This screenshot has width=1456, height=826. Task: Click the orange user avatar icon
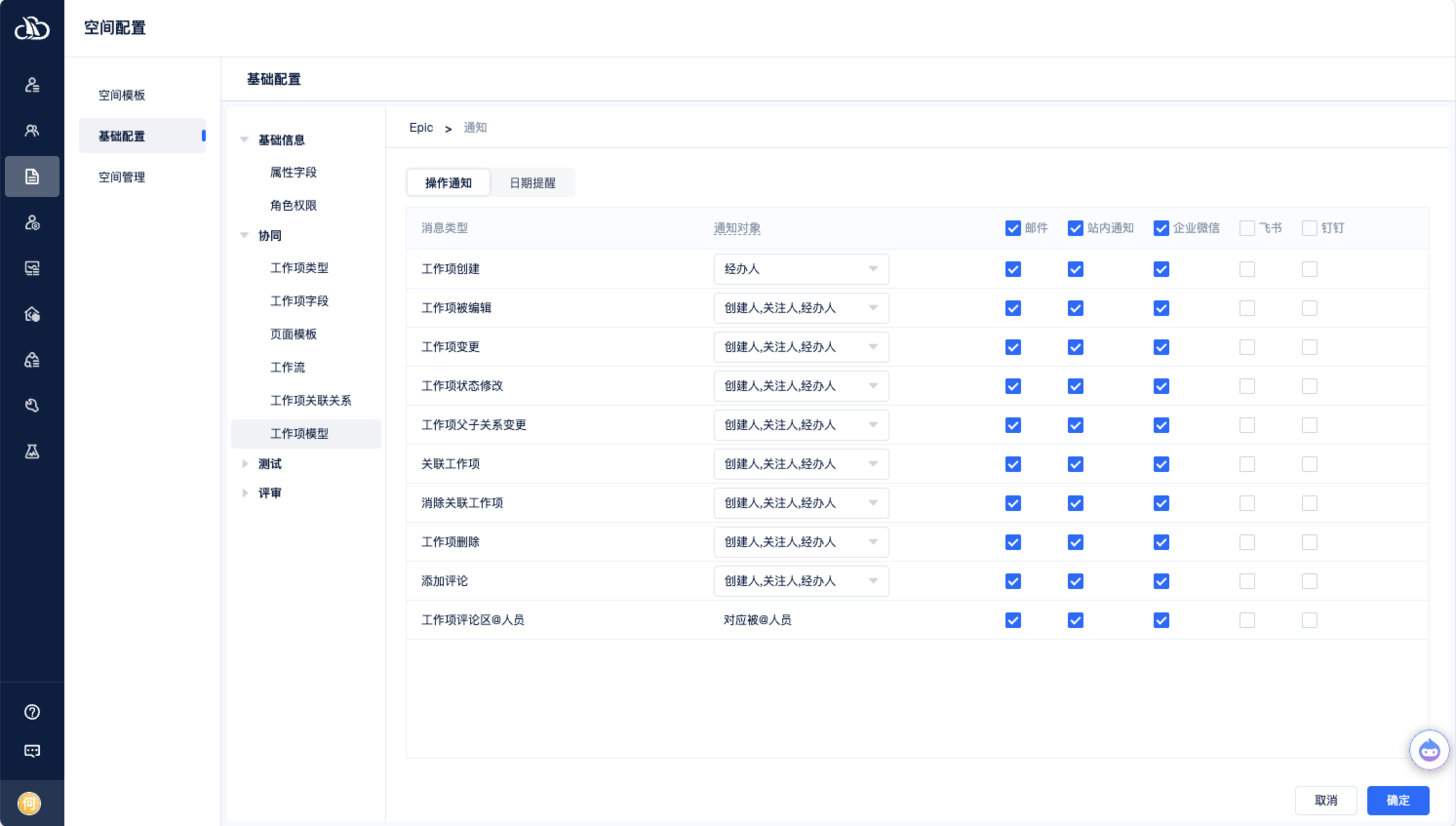[x=29, y=804]
